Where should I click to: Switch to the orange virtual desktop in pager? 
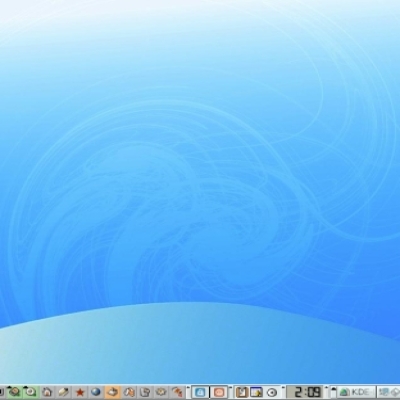click(220, 392)
